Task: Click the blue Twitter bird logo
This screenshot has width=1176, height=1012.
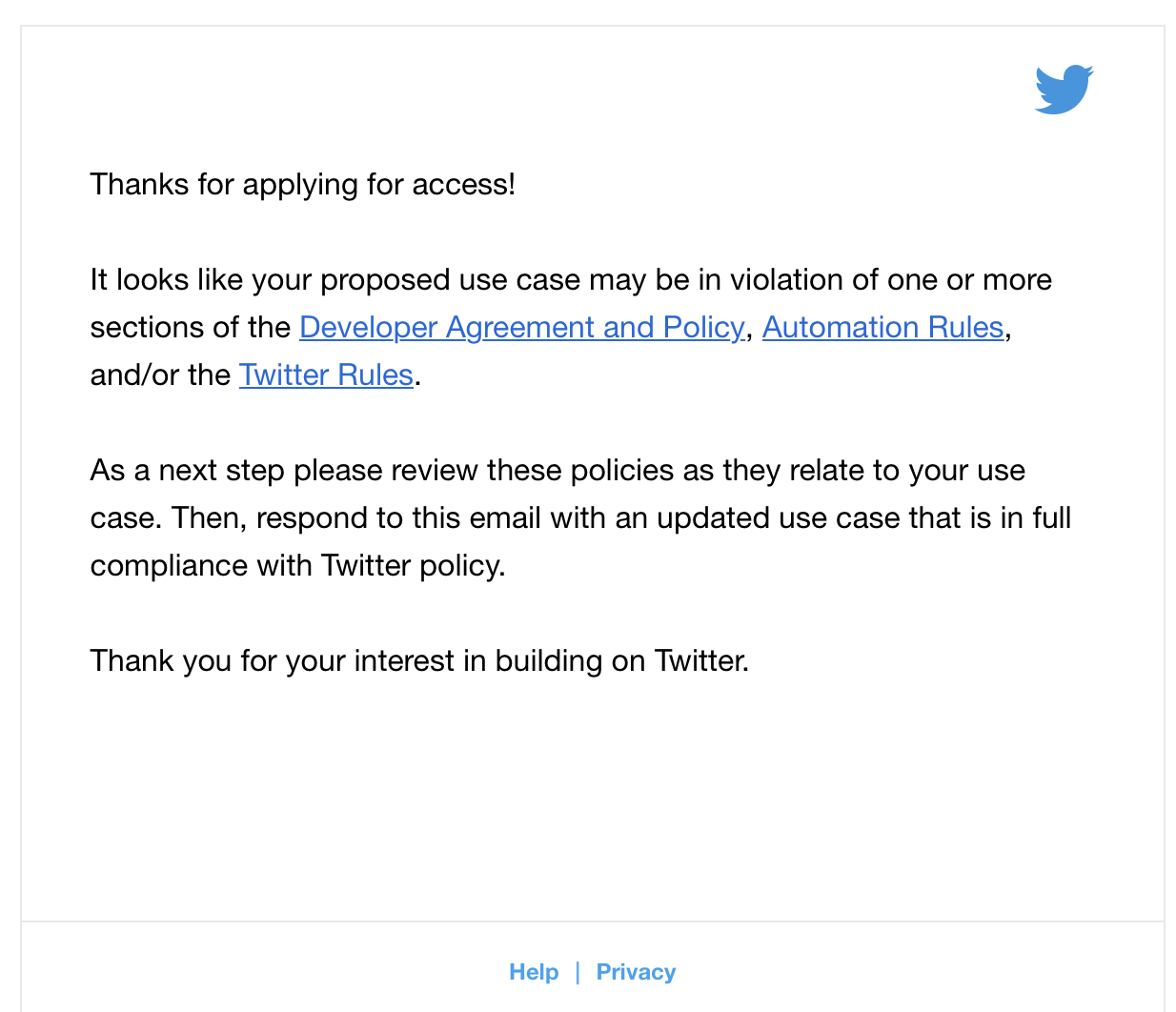Action: (1064, 90)
